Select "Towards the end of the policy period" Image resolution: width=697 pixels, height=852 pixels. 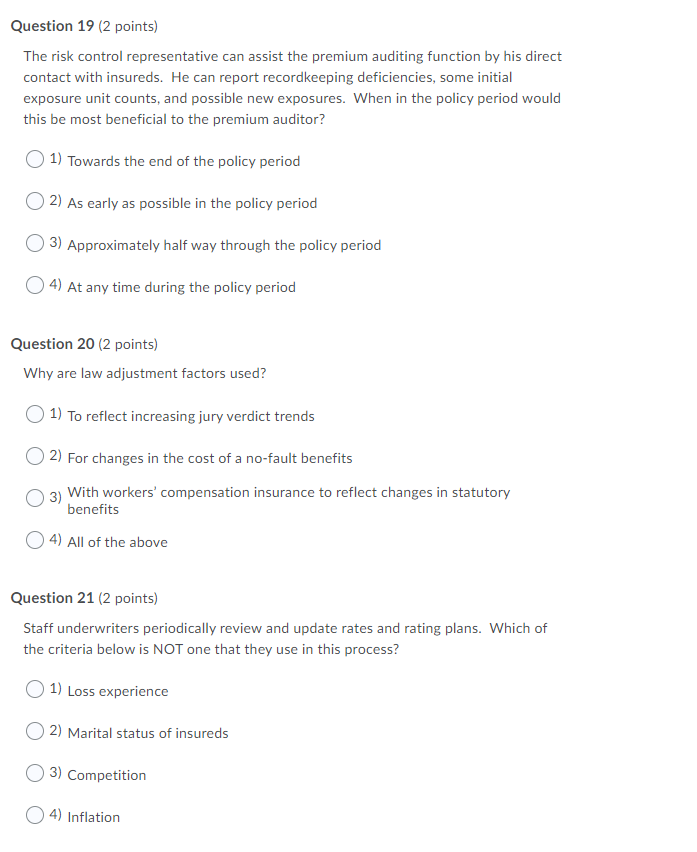(33, 159)
